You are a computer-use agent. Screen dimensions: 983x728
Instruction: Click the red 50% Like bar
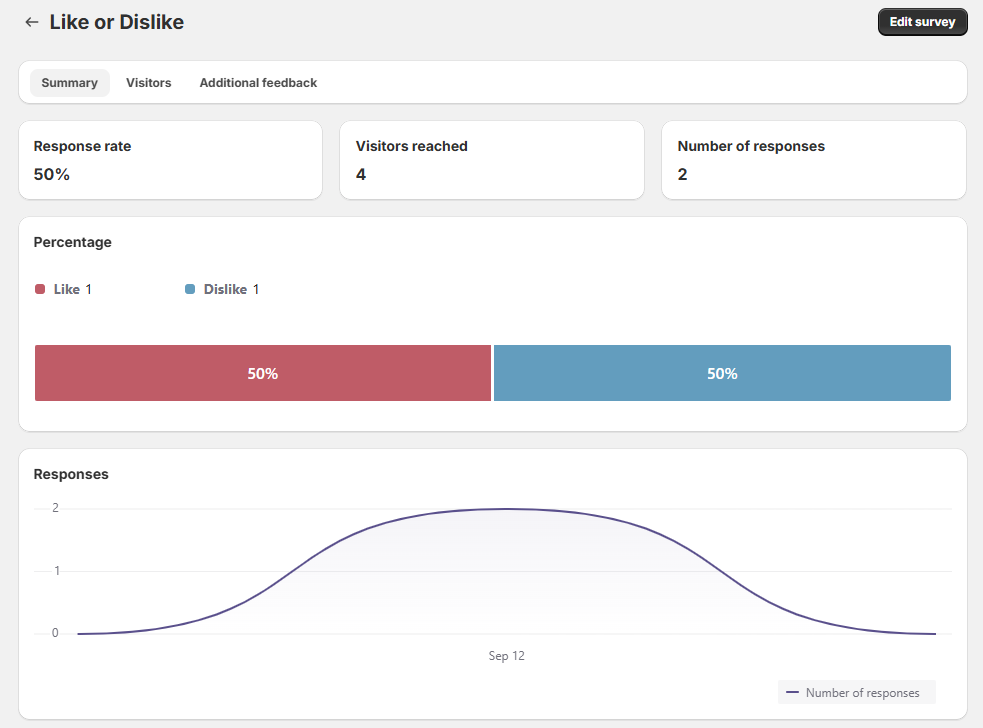tap(263, 373)
